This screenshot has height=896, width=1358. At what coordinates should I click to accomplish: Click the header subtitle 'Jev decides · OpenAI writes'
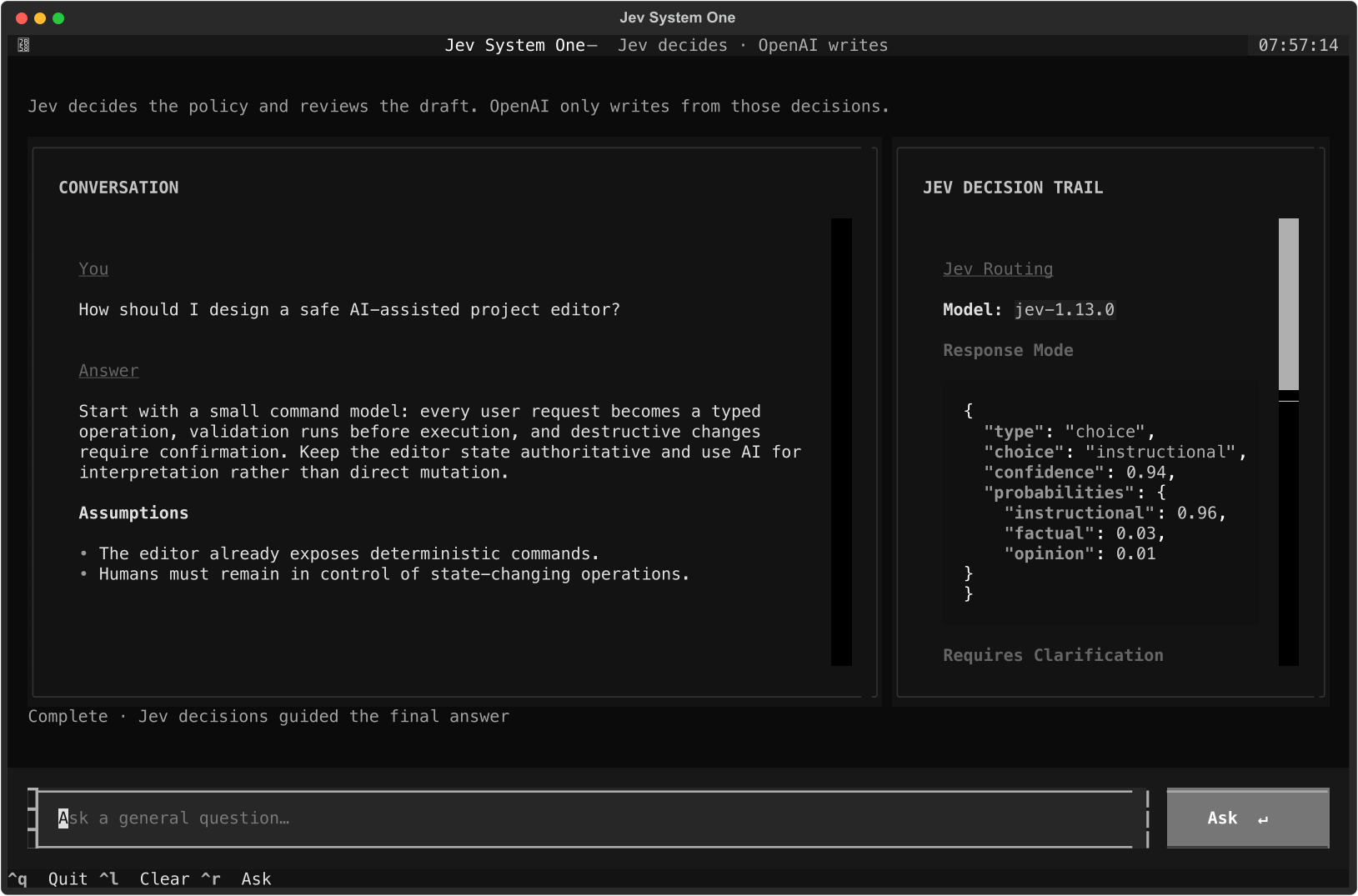coord(753,45)
